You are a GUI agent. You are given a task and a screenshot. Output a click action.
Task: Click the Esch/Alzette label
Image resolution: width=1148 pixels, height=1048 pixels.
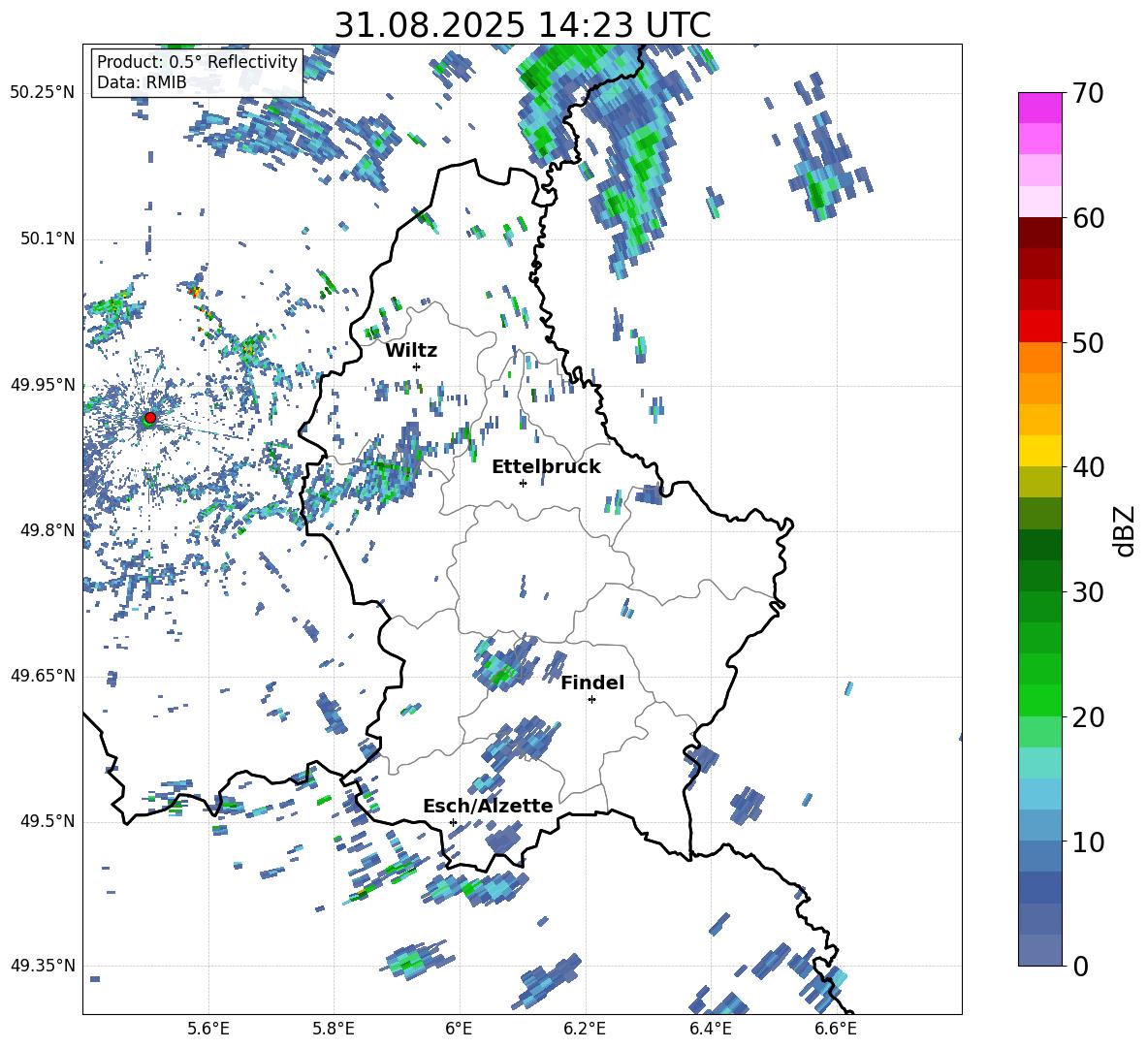coord(488,807)
